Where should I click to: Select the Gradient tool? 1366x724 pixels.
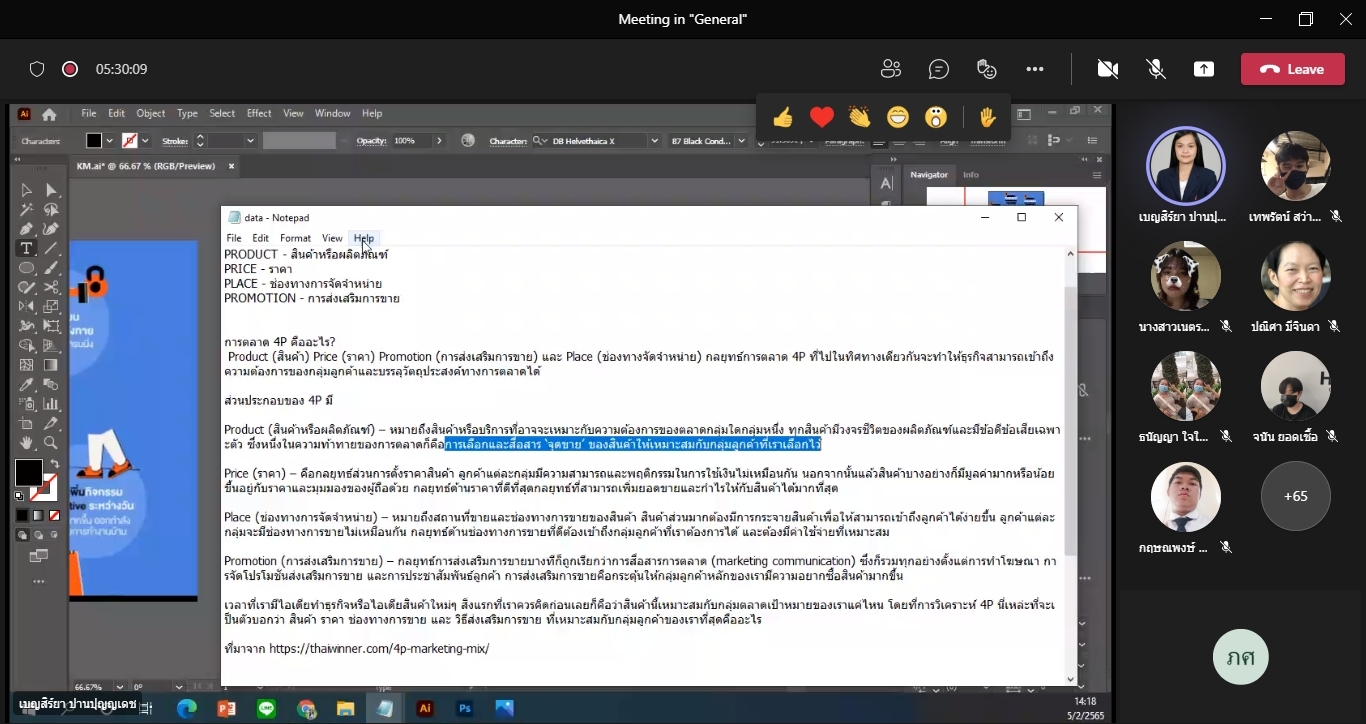51,365
